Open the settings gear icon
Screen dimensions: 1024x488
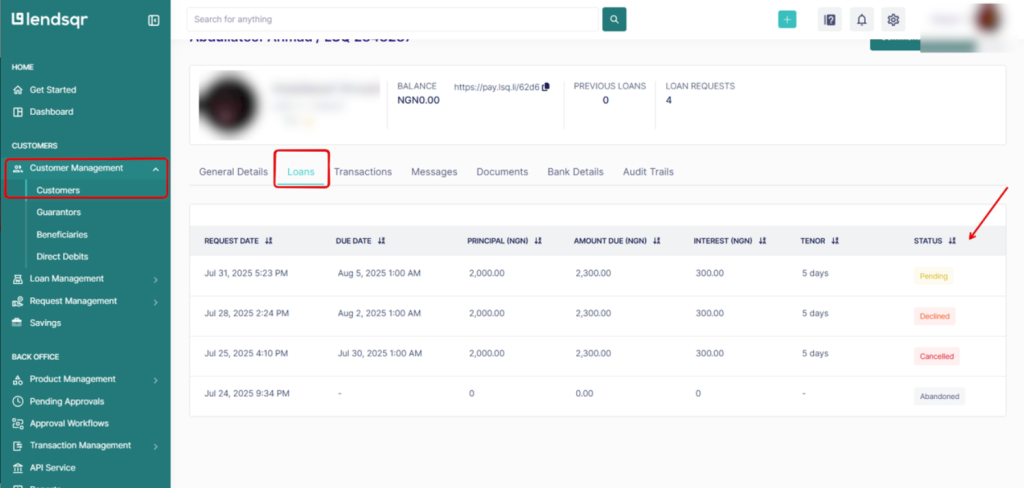(x=893, y=19)
